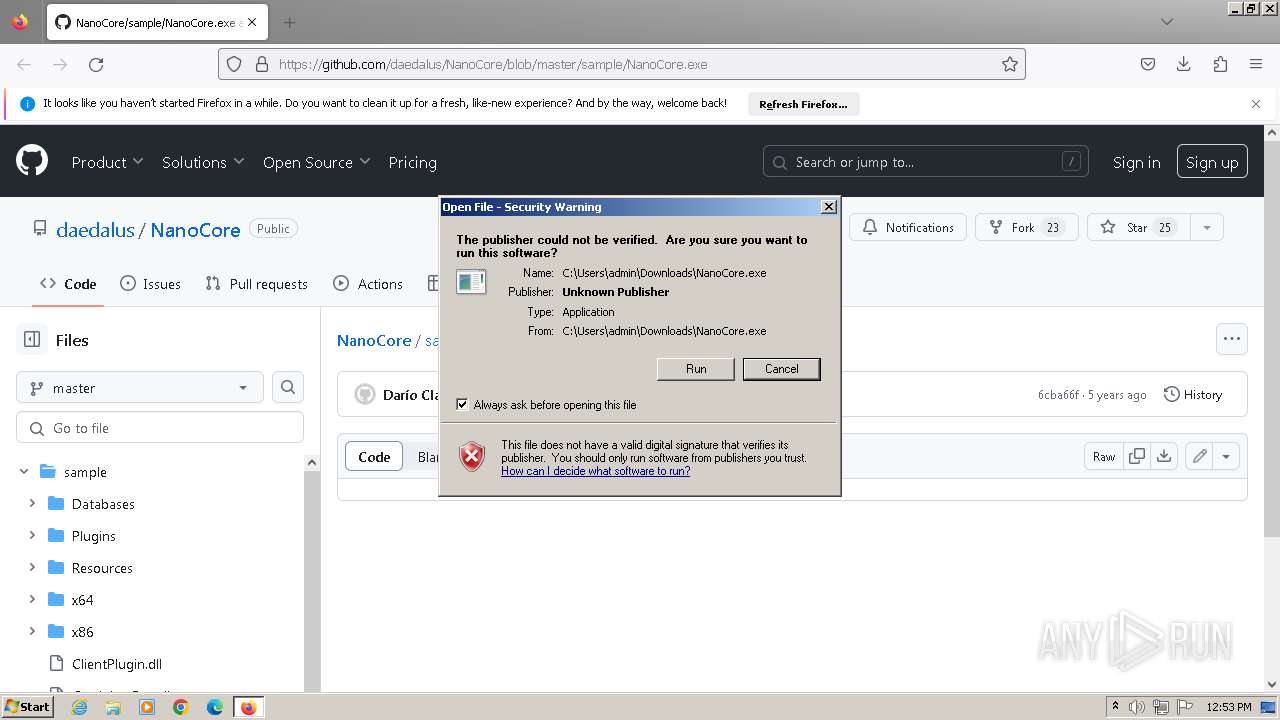Open the Firefox hamburger menu
Viewport: 1280px width, 720px height.
click(1256, 64)
